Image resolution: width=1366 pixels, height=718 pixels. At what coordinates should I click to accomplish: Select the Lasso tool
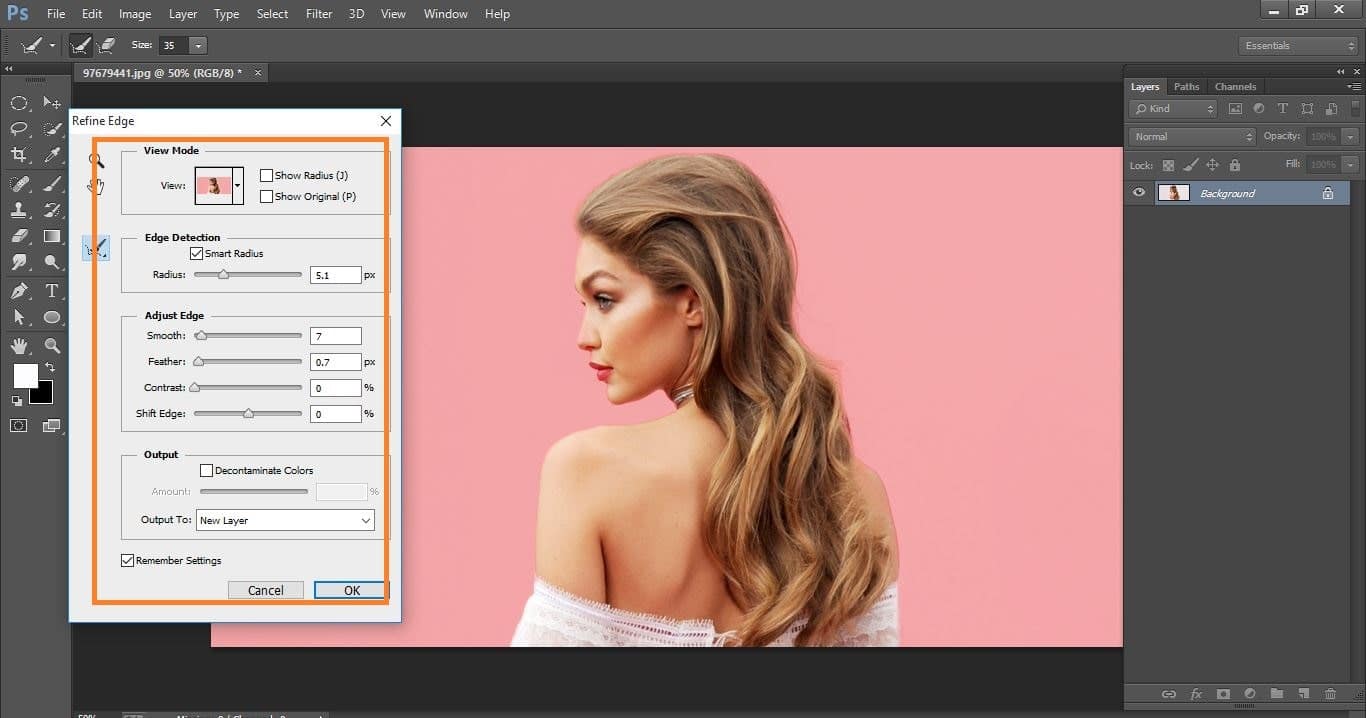click(20, 128)
